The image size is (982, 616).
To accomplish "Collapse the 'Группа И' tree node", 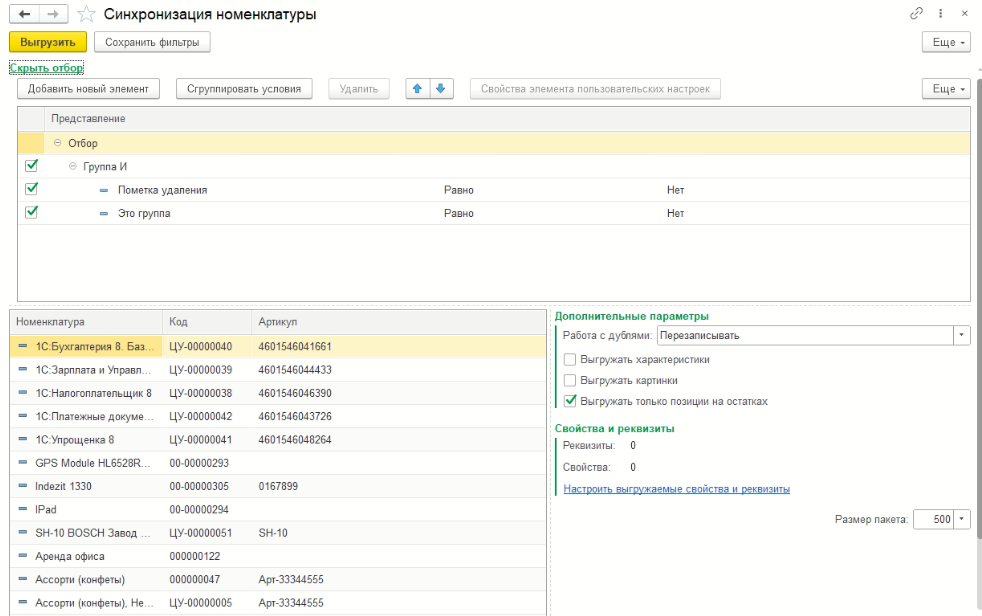I will [x=73, y=166].
